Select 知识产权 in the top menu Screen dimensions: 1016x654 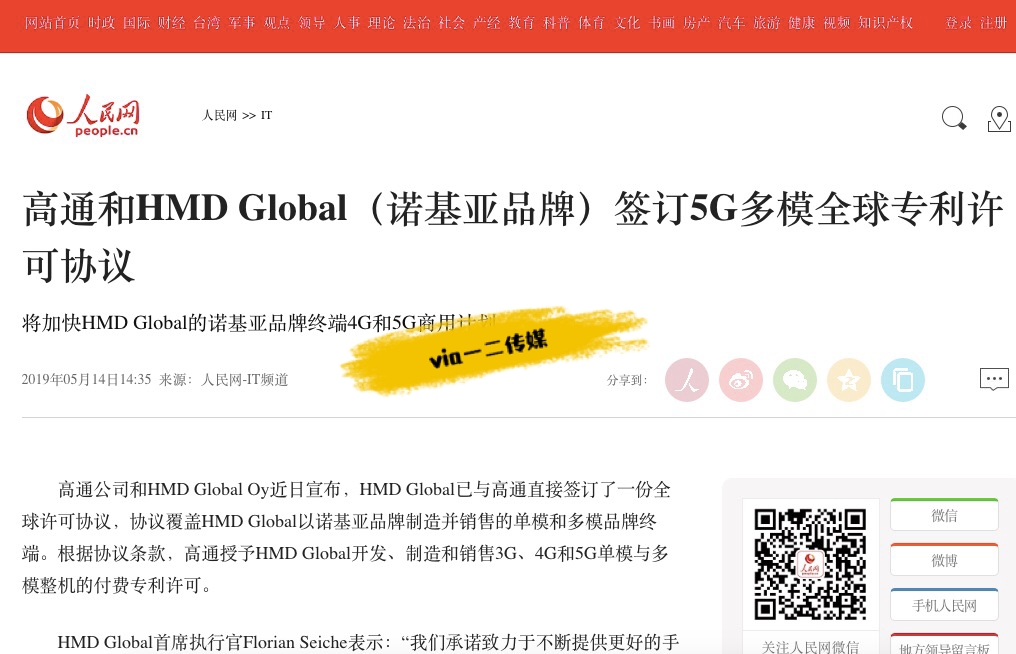coord(886,23)
